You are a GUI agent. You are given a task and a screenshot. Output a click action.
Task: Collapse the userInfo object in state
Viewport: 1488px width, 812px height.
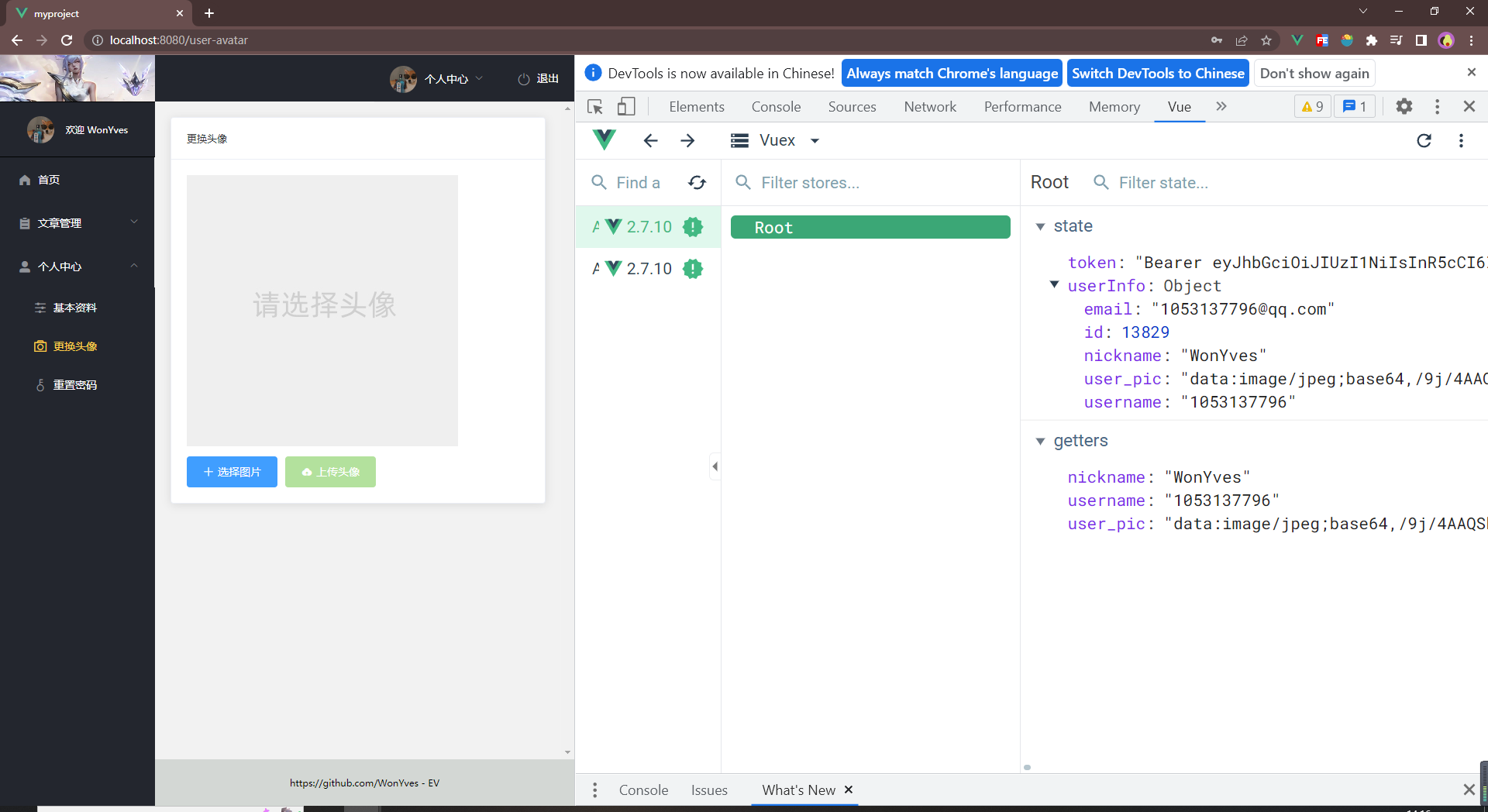(x=1053, y=285)
